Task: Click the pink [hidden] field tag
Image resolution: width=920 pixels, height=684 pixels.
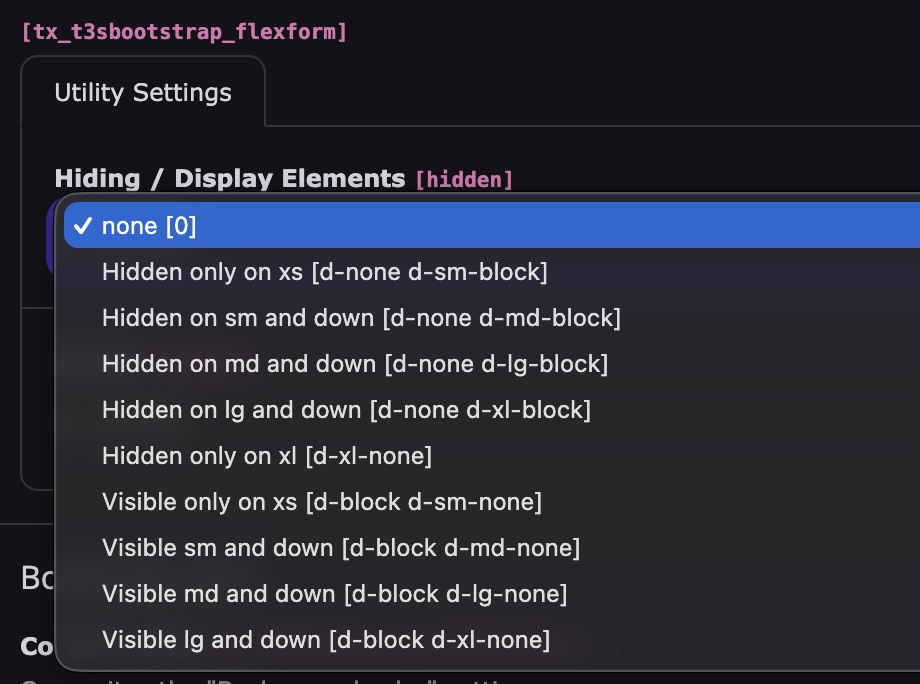Action: [463, 180]
